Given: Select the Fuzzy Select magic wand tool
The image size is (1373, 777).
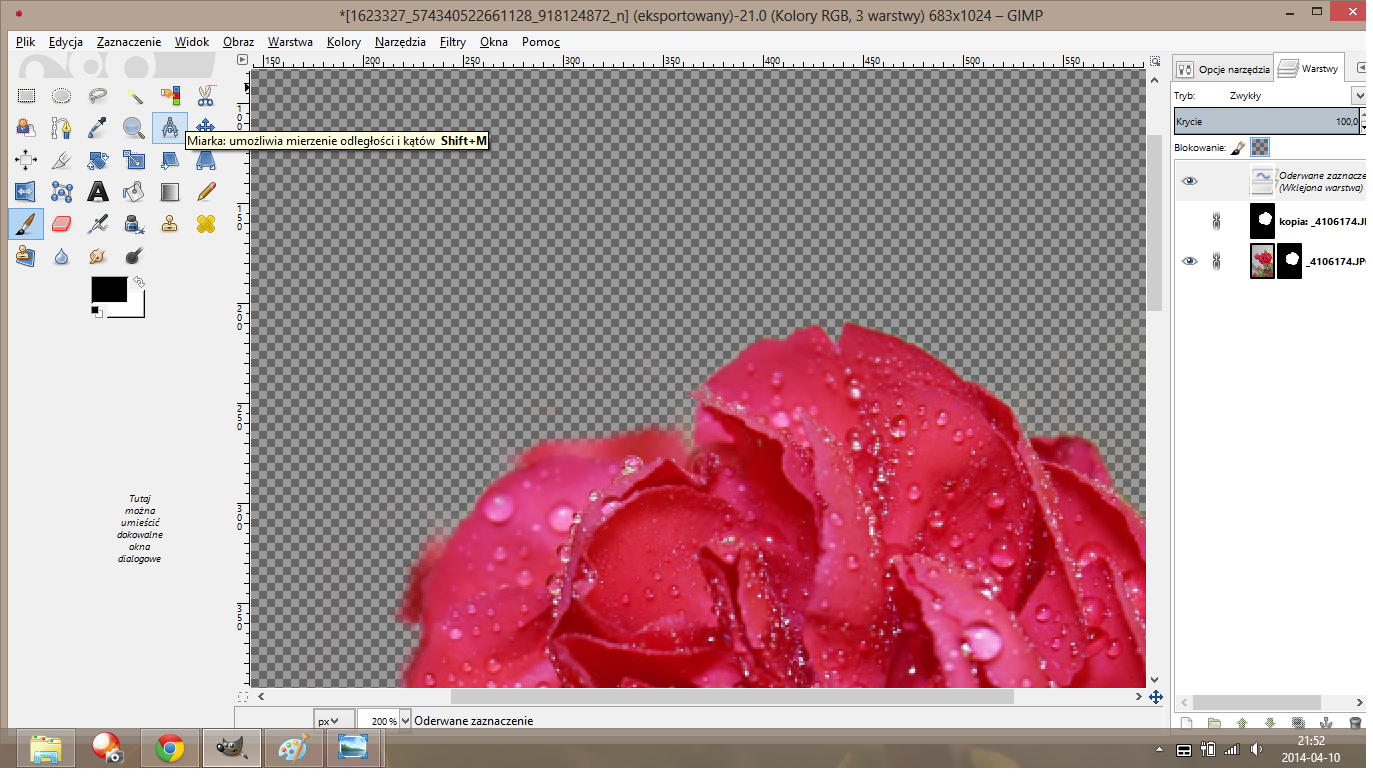Looking at the screenshot, I should 134,96.
